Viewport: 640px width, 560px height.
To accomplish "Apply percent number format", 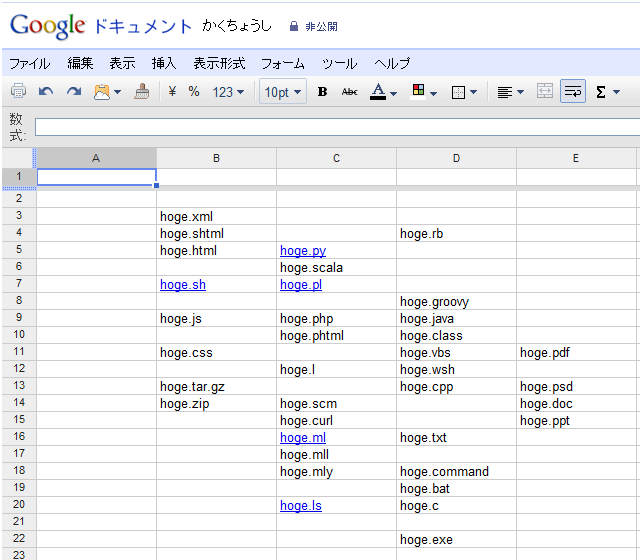I will pyautogui.click(x=194, y=91).
